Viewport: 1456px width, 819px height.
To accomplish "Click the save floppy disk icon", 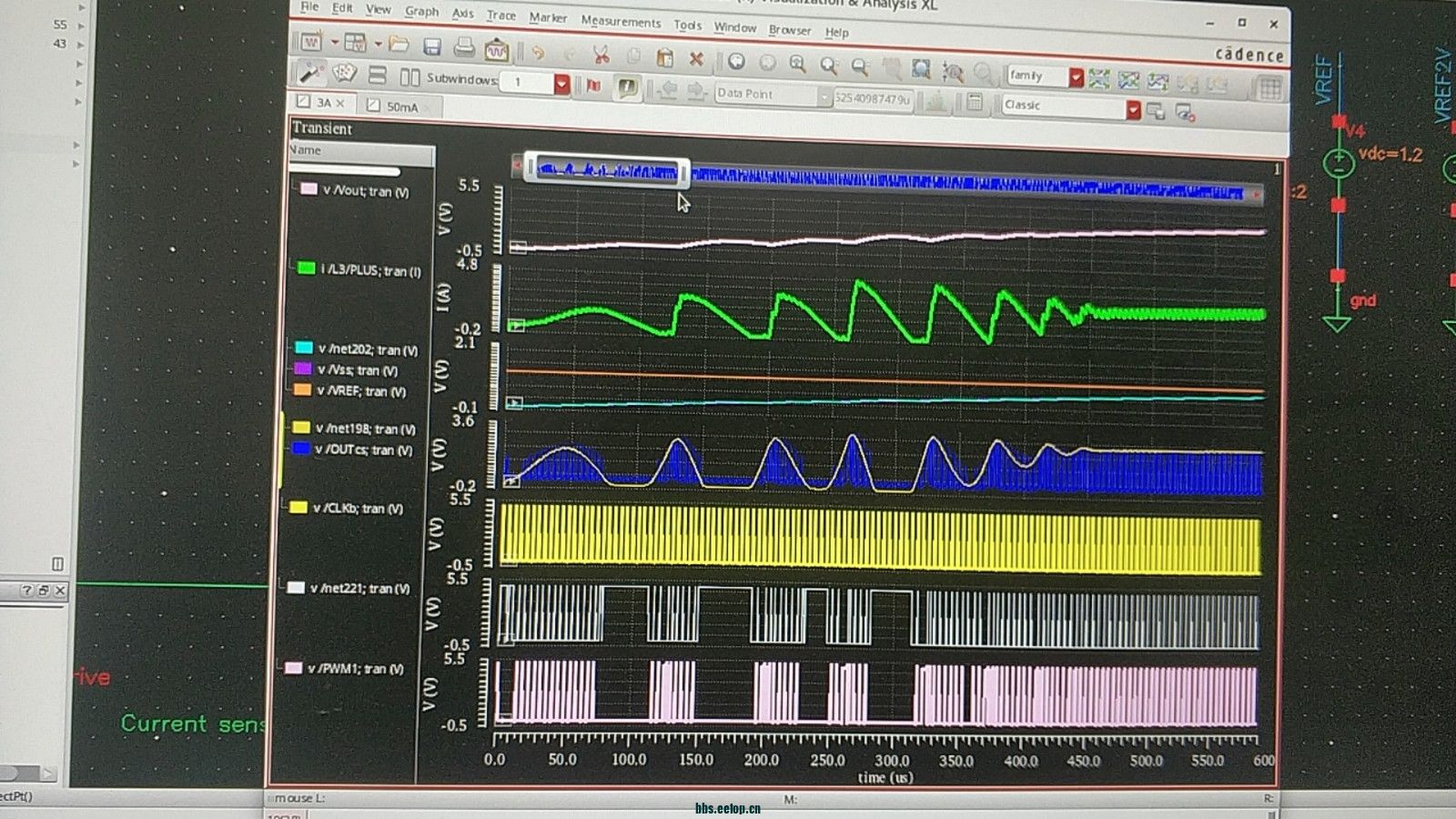I will [432, 45].
